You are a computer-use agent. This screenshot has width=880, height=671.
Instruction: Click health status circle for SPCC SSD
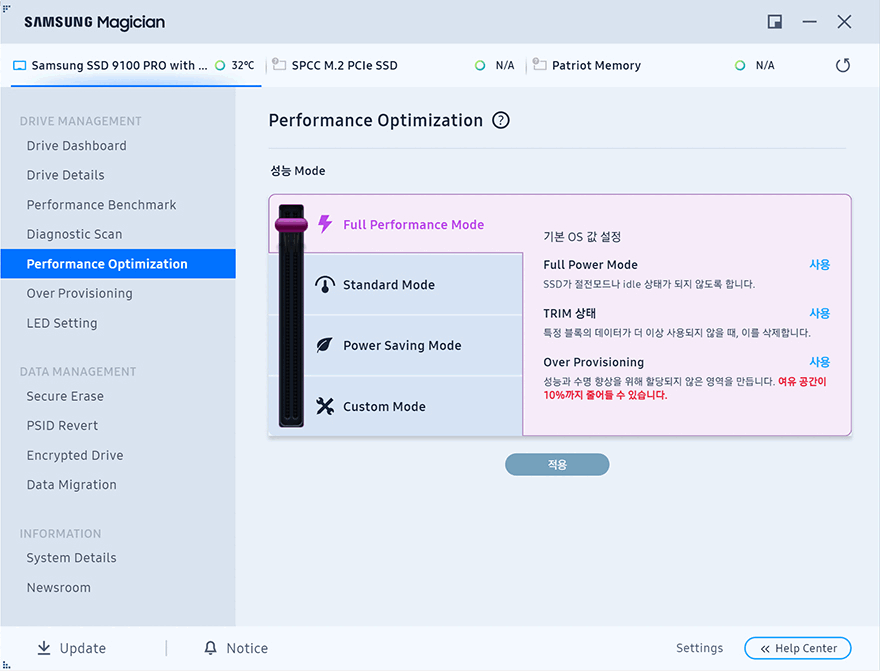click(480, 66)
